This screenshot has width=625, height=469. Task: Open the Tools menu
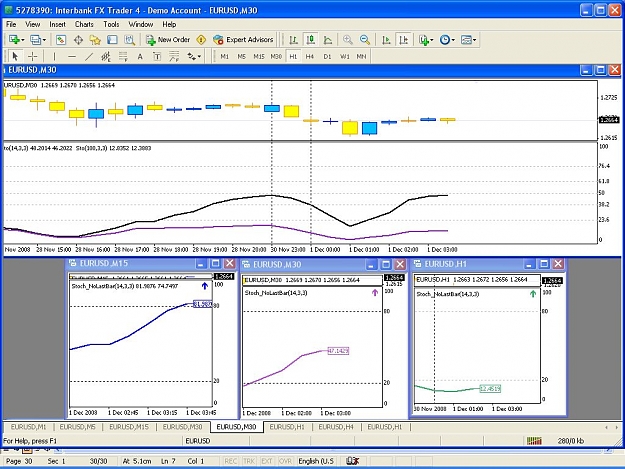(x=111, y=24)
